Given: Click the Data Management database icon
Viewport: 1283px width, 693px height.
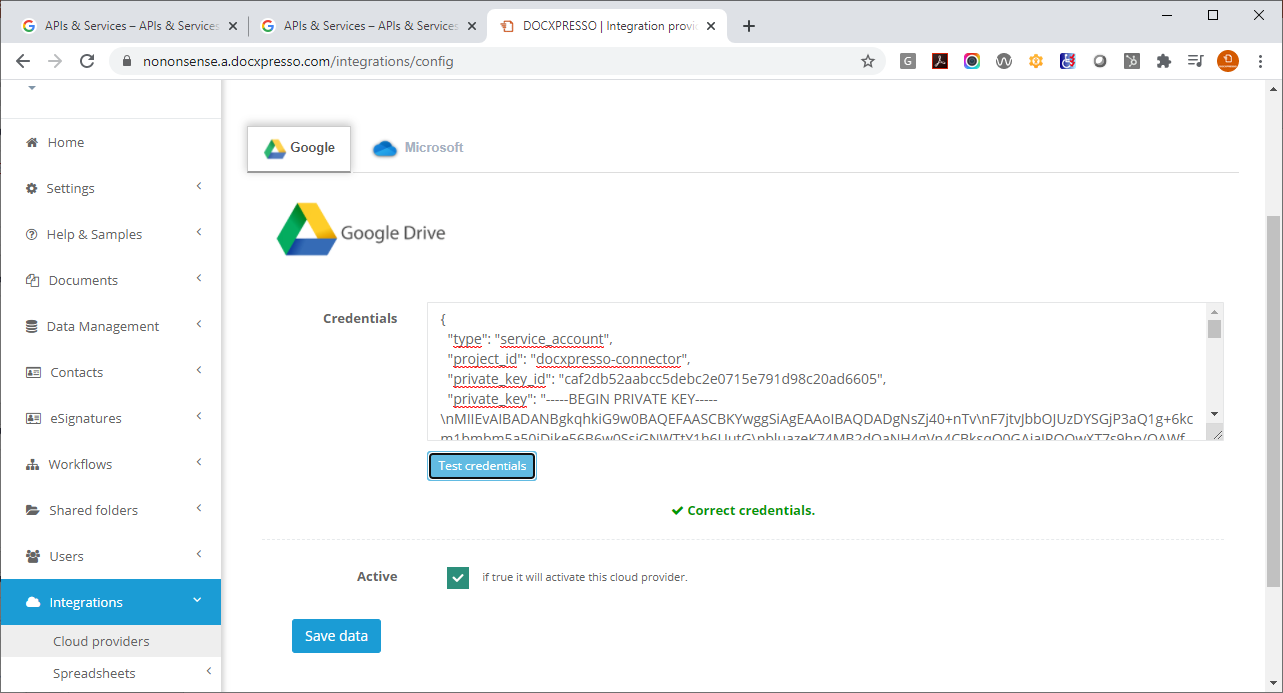Looking at the screenshot, I should click(31, 327).
